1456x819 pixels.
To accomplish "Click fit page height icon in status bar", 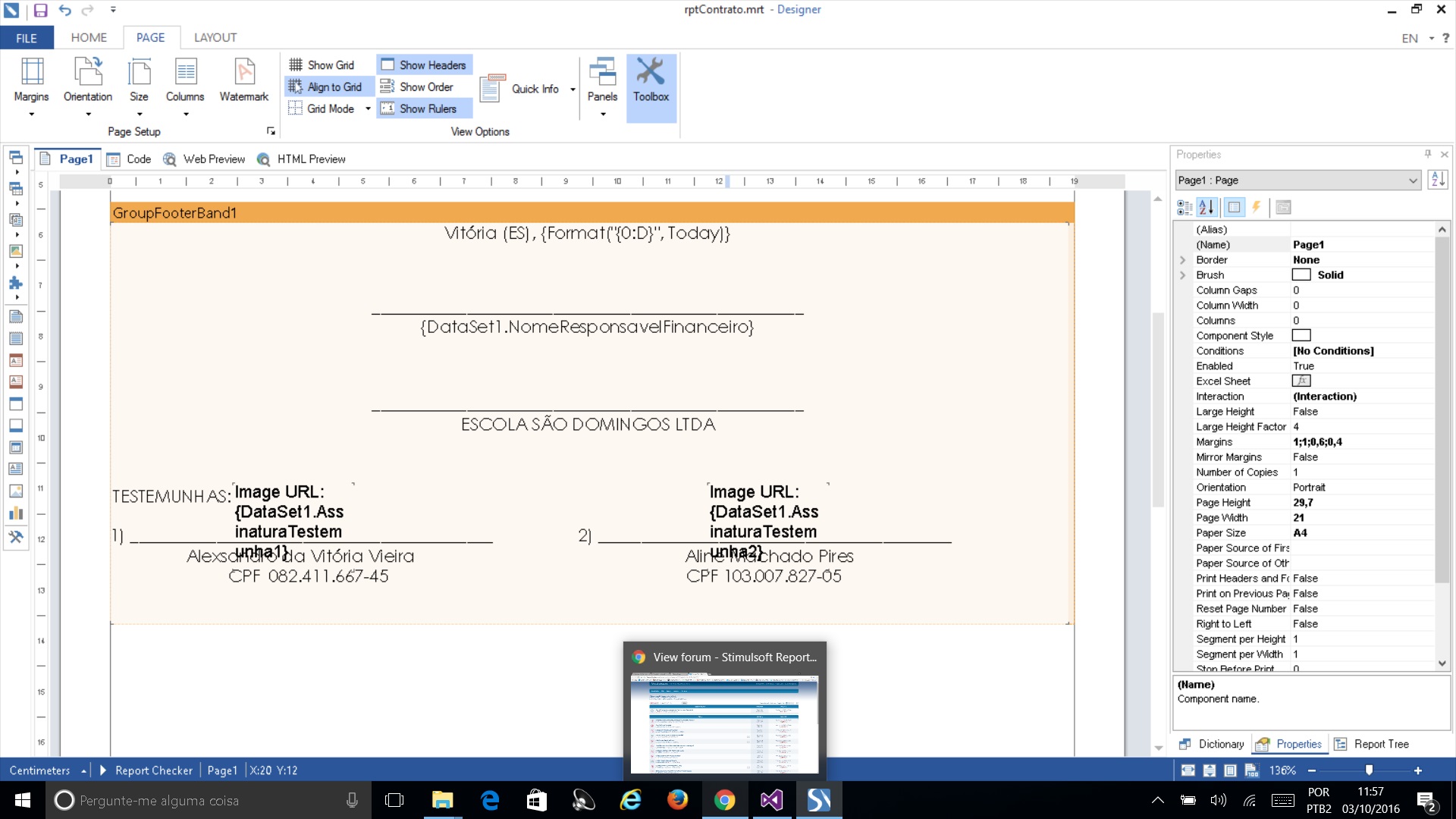I will [x=1209, y=770].
